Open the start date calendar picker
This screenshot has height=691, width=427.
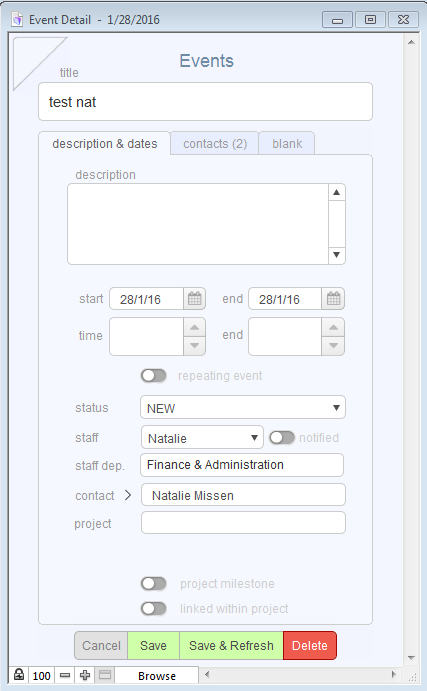pyautogui.click(x=195, y=299)
